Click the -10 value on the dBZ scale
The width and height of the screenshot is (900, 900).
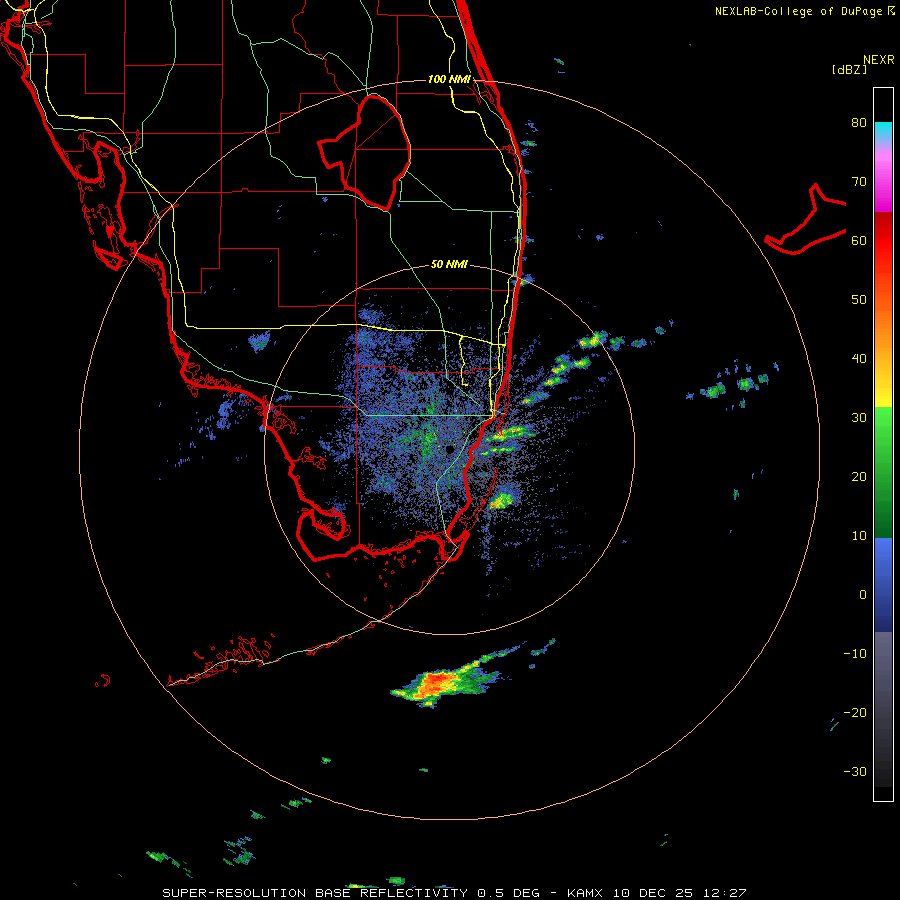pos(855,654)
